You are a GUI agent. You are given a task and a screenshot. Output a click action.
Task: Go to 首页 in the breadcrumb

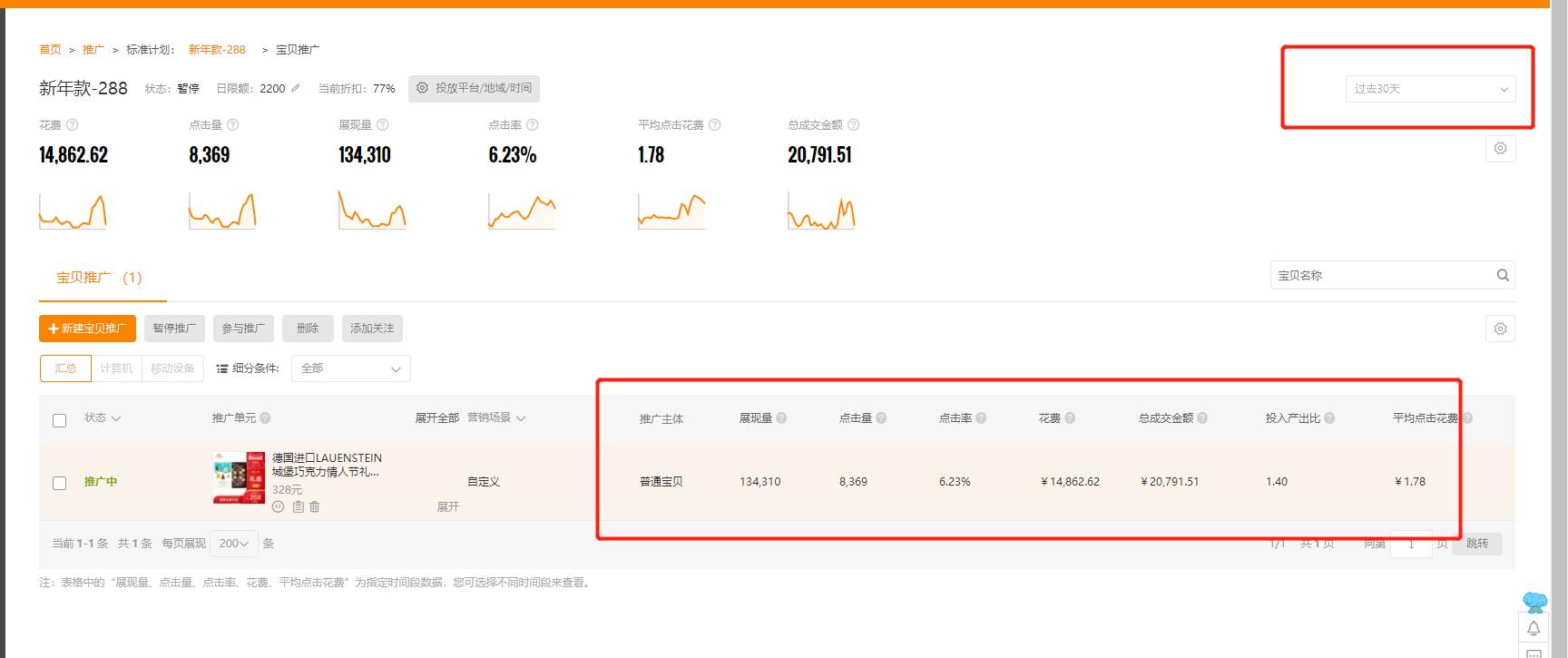click(x=50, y=50)
